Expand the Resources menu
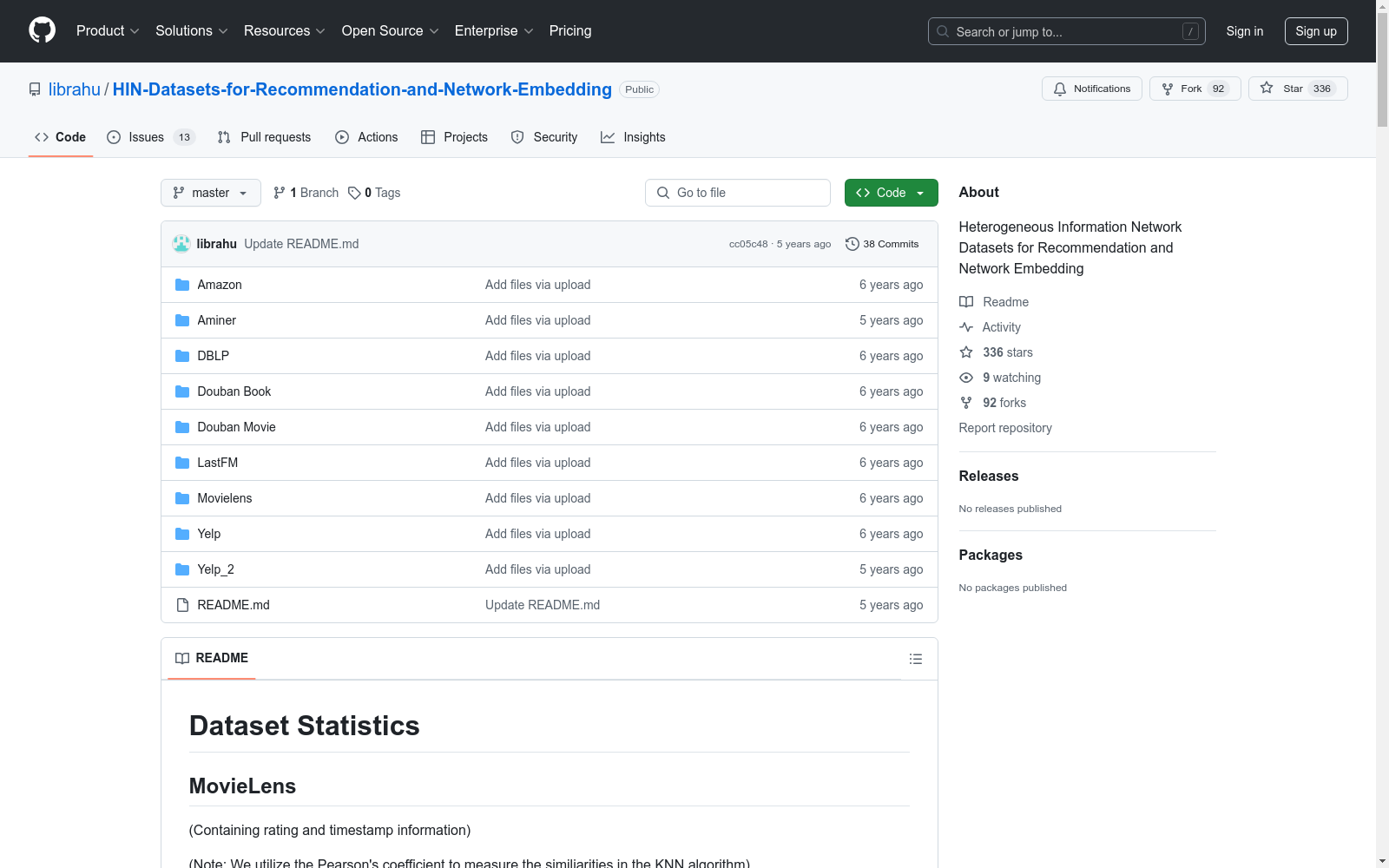 (x=285, y=30)
